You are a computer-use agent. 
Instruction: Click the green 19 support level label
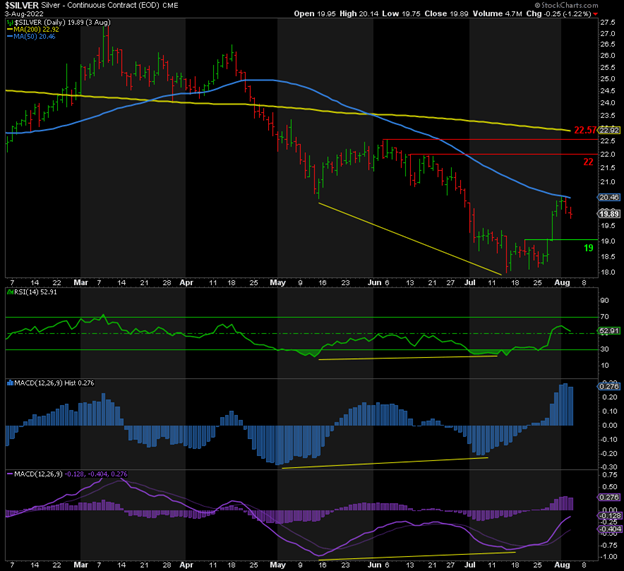click(x=590, y=247)
